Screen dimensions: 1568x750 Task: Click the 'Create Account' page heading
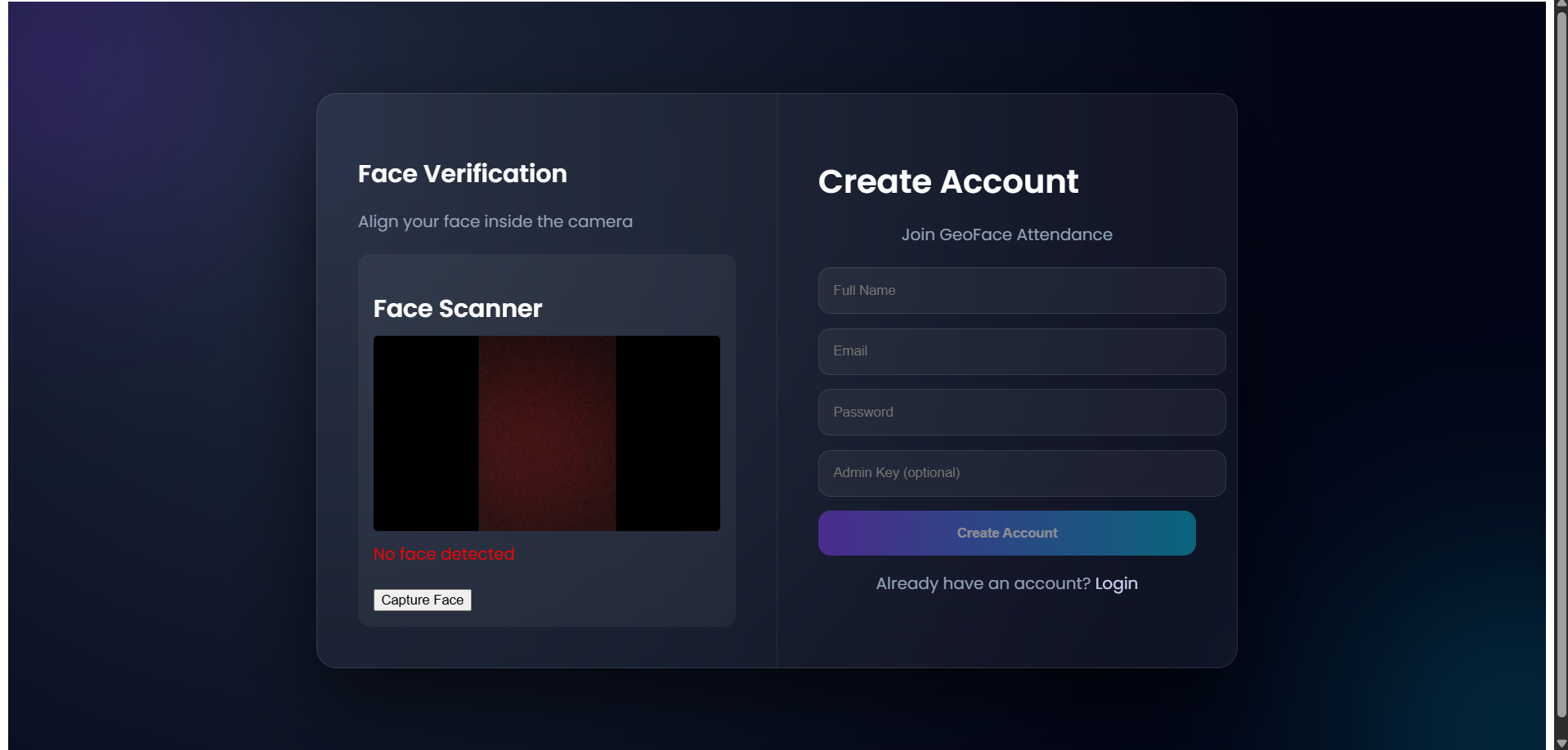click(948, 181)
